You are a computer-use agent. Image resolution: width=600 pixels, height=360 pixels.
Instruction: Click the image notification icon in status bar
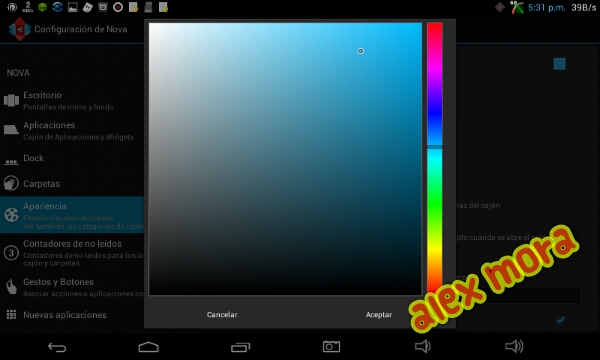pos(73,7)
